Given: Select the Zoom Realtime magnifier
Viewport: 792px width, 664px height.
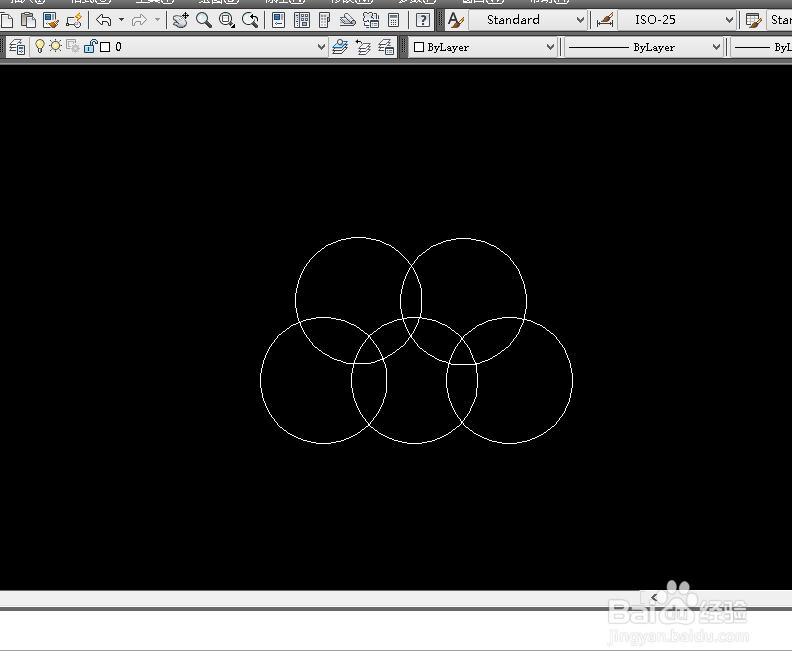Looking at the screenshot, I should pyautogui.click(x=204, y=20).
